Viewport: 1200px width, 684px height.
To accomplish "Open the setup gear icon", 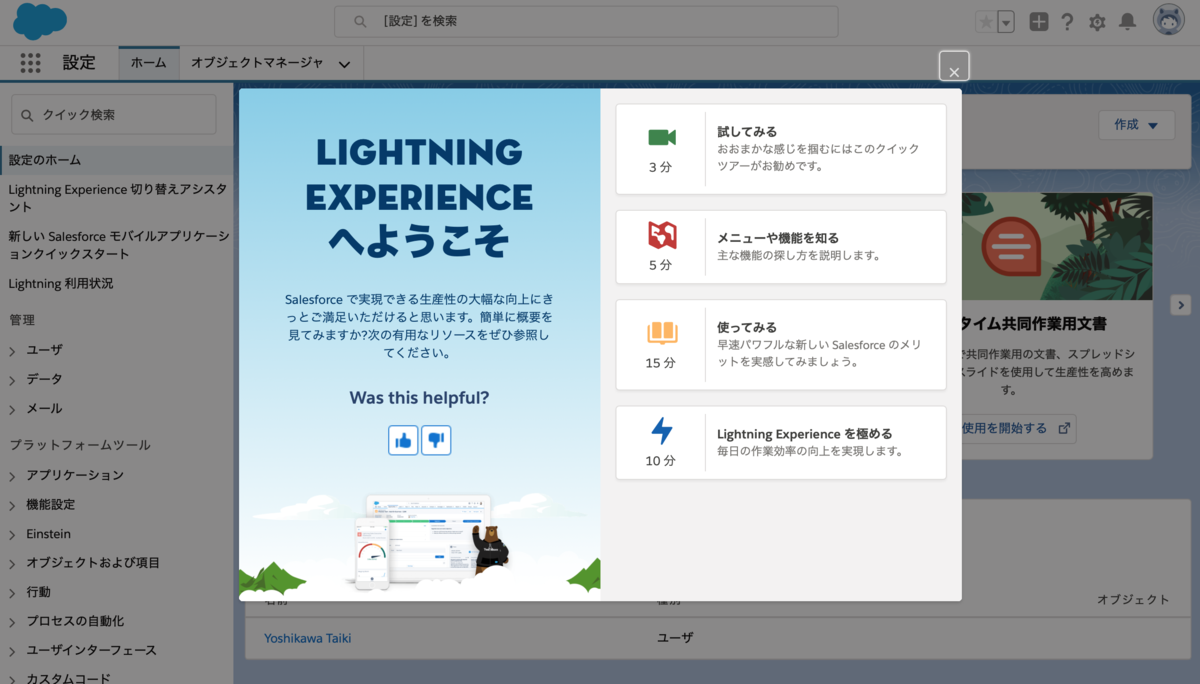I will pyautogui.click(x=1097, y=22).
